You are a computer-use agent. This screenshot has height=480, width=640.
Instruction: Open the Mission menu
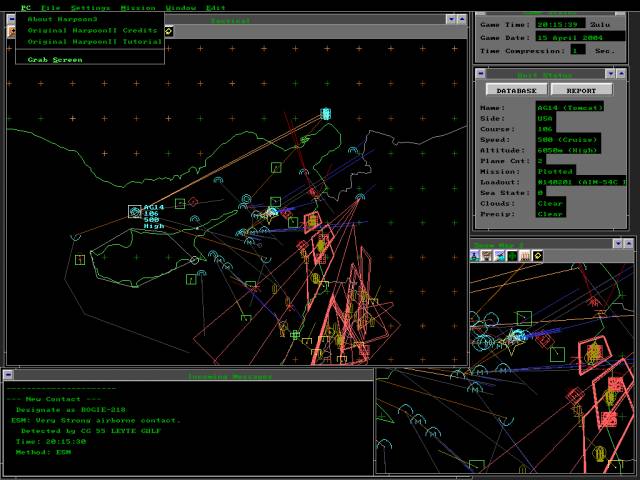138,8
